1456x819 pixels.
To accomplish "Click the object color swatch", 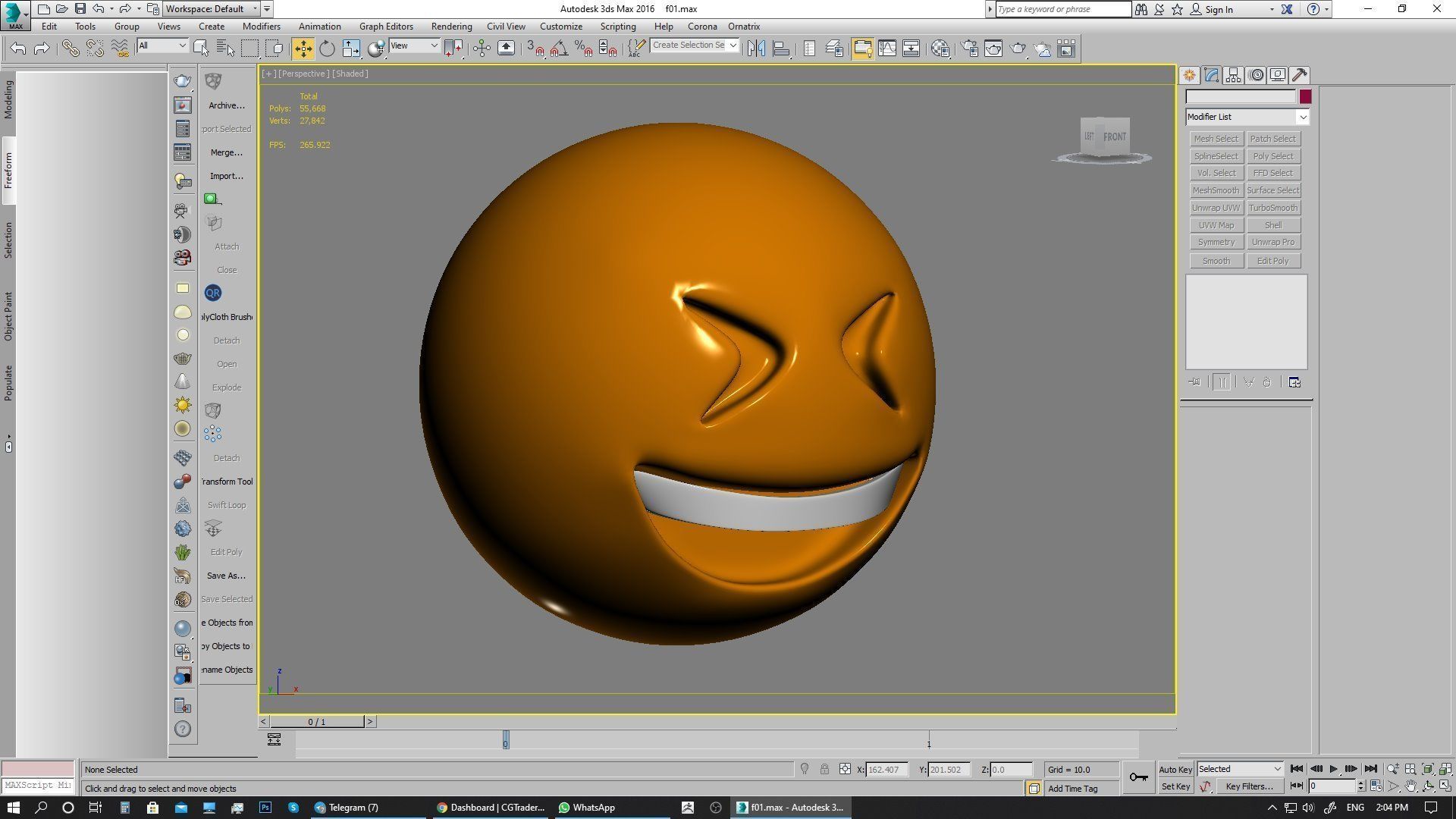I will click(1305, 96).
